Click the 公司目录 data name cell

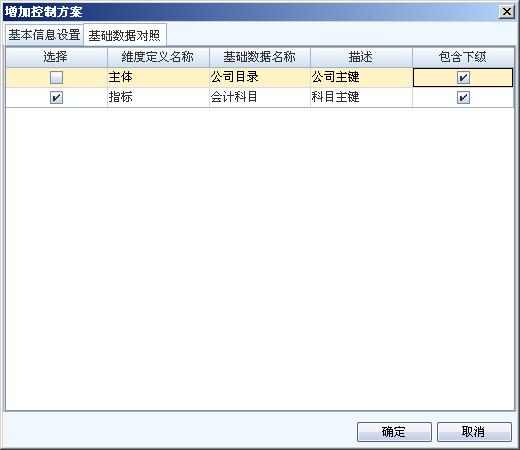point(260,78)
